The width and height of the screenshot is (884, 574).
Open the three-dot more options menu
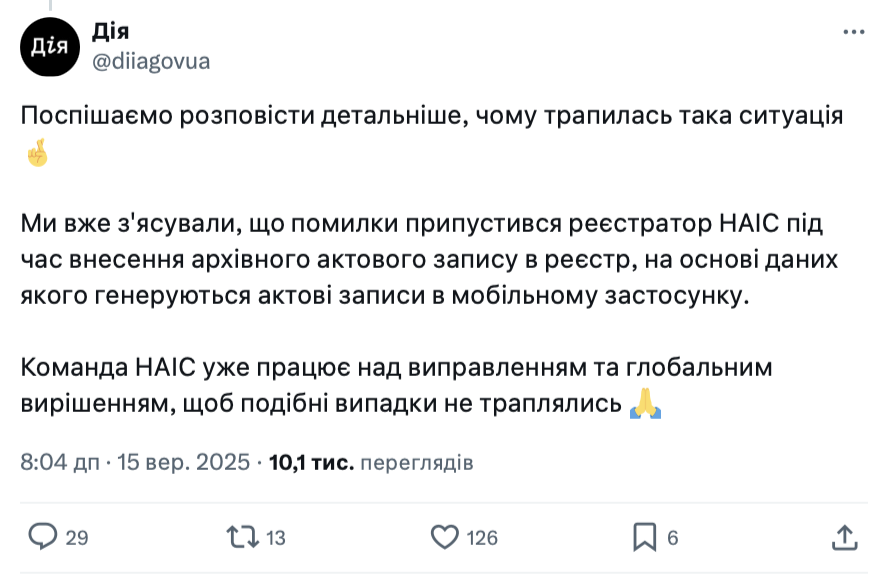click(x=853, y=33)
